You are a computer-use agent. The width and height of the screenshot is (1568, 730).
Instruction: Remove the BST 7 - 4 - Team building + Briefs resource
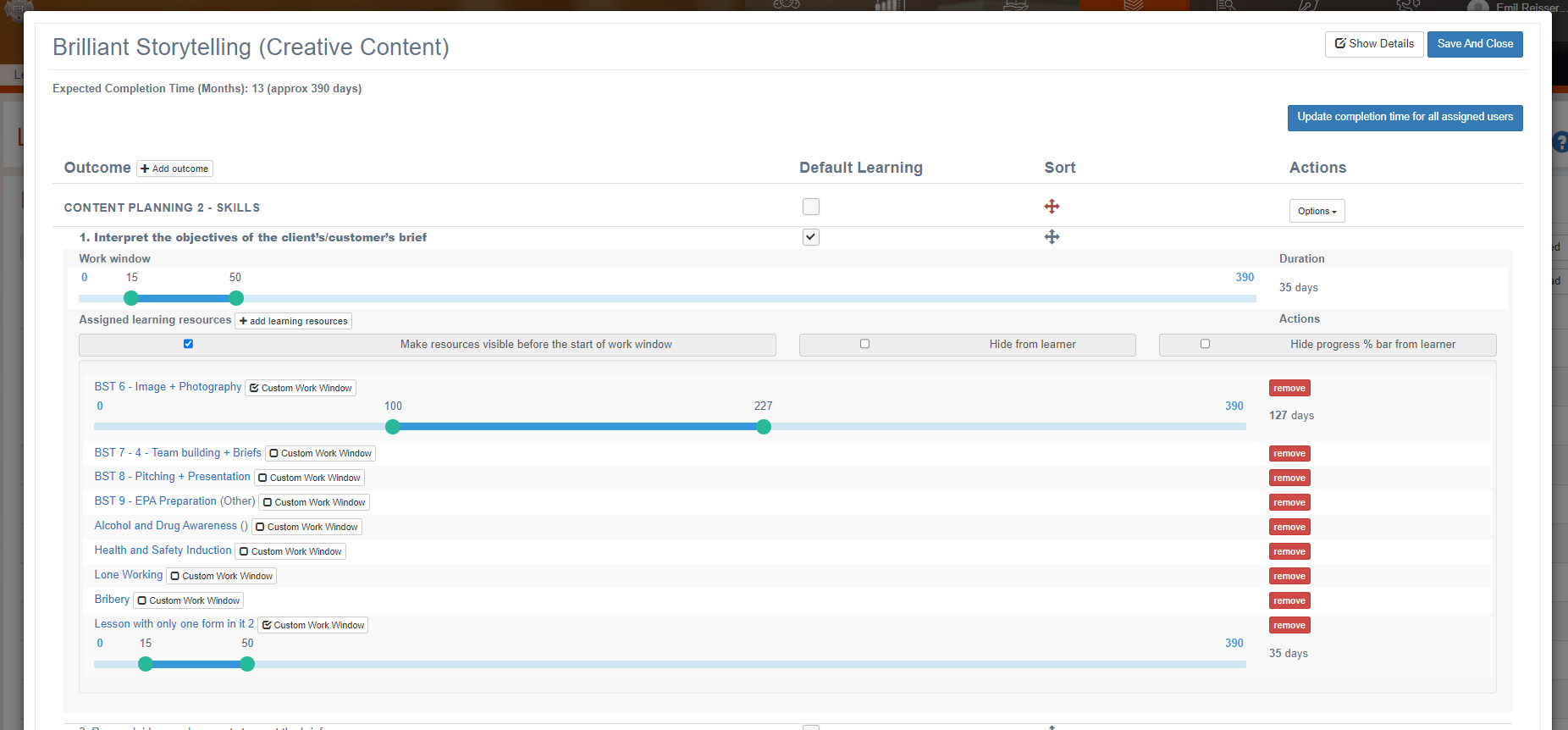(1289, 453)
